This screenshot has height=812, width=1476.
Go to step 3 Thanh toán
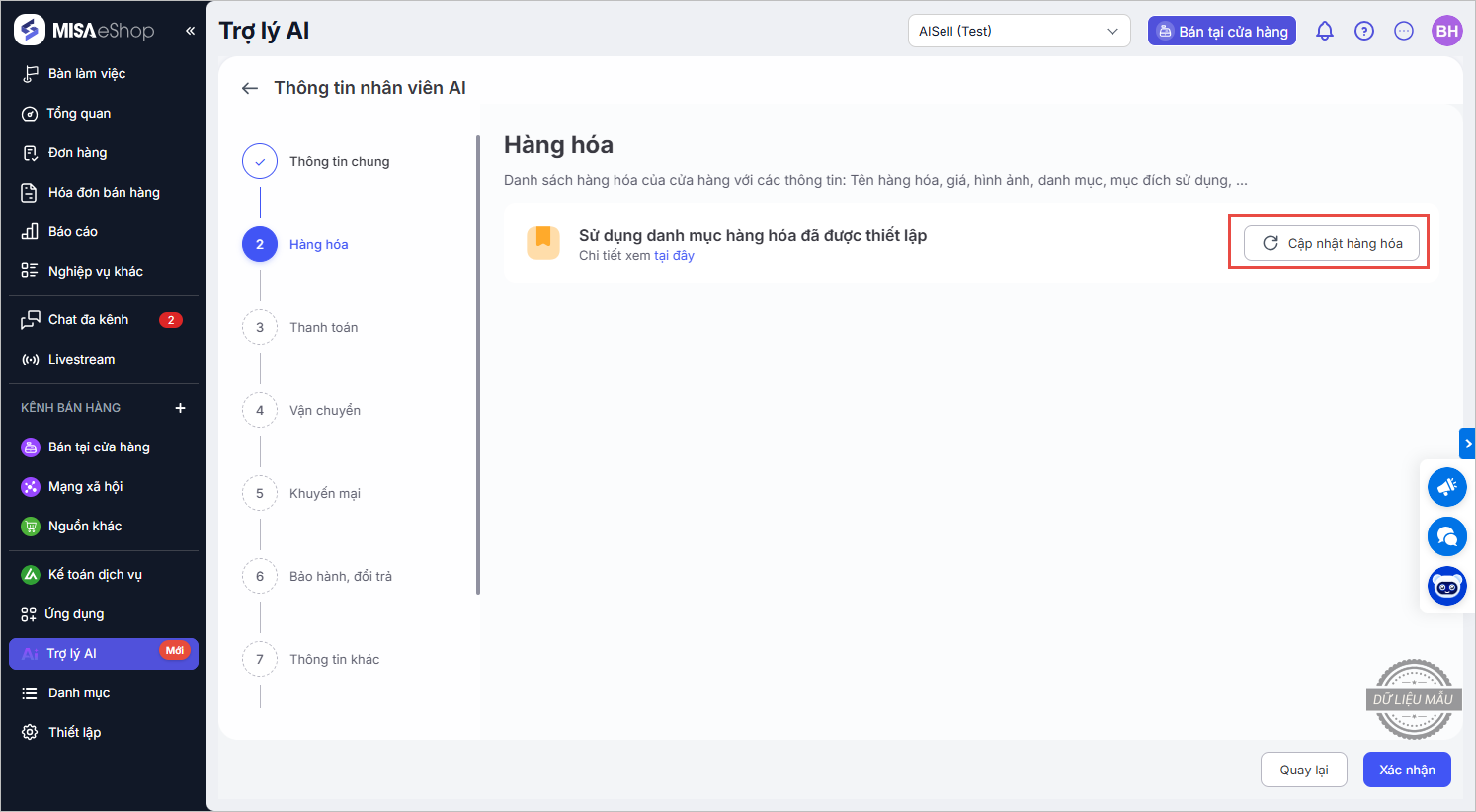pyautogui.click(x=323, y=327)
